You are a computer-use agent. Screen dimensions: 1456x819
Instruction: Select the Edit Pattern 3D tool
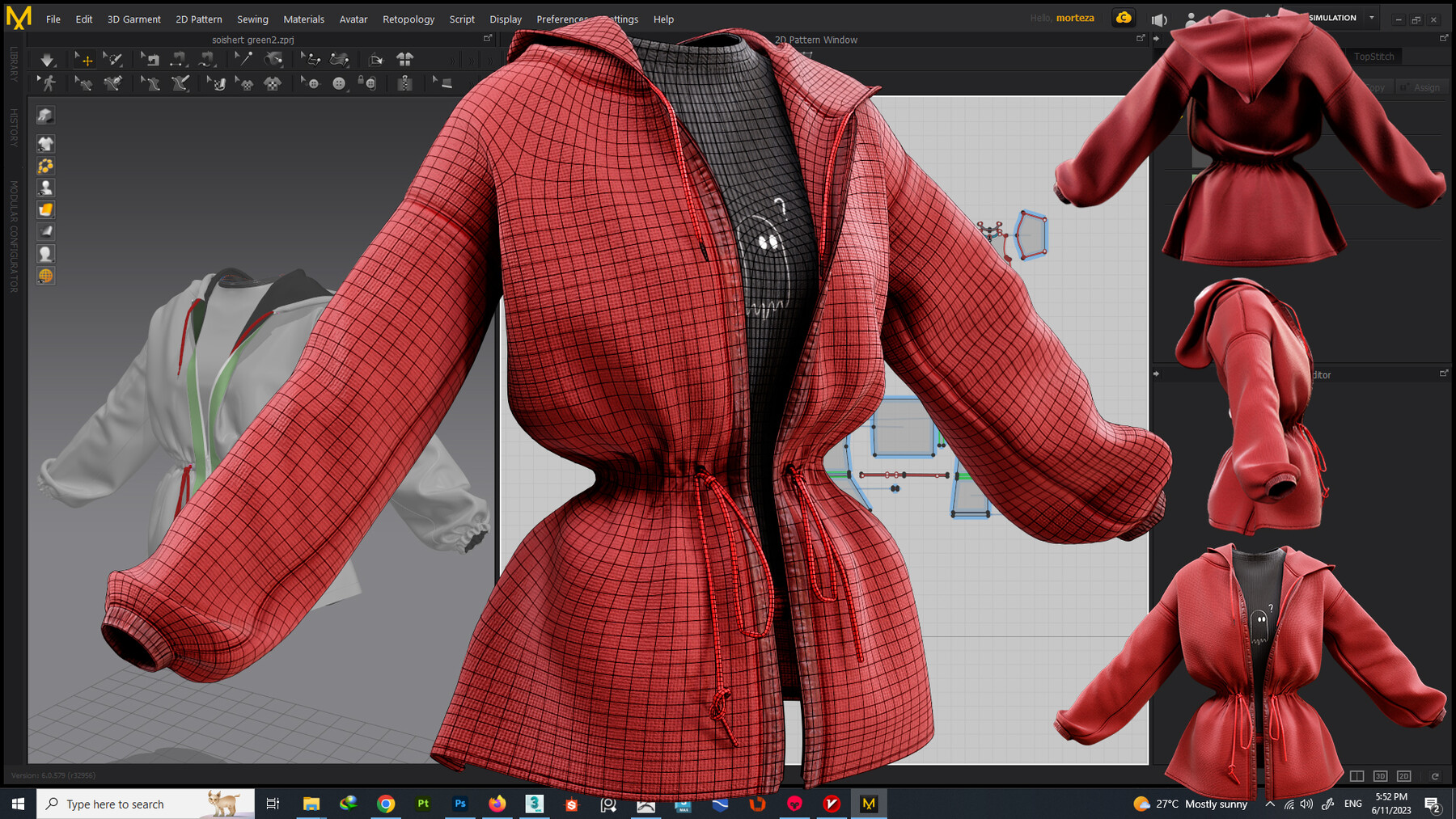pyautogui.click(x=311, y=60)
